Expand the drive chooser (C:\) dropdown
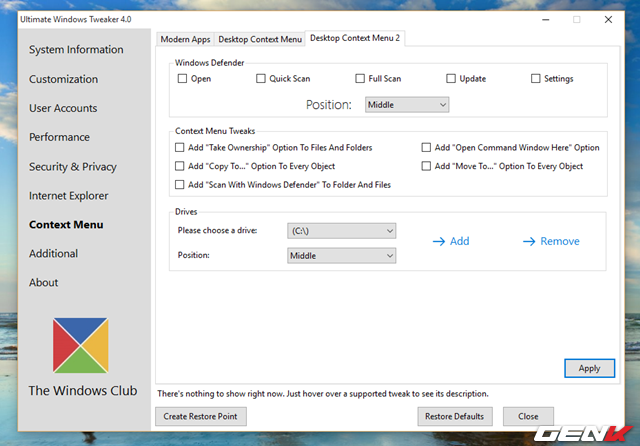The image size is (640, 446). tap(342, 231)
